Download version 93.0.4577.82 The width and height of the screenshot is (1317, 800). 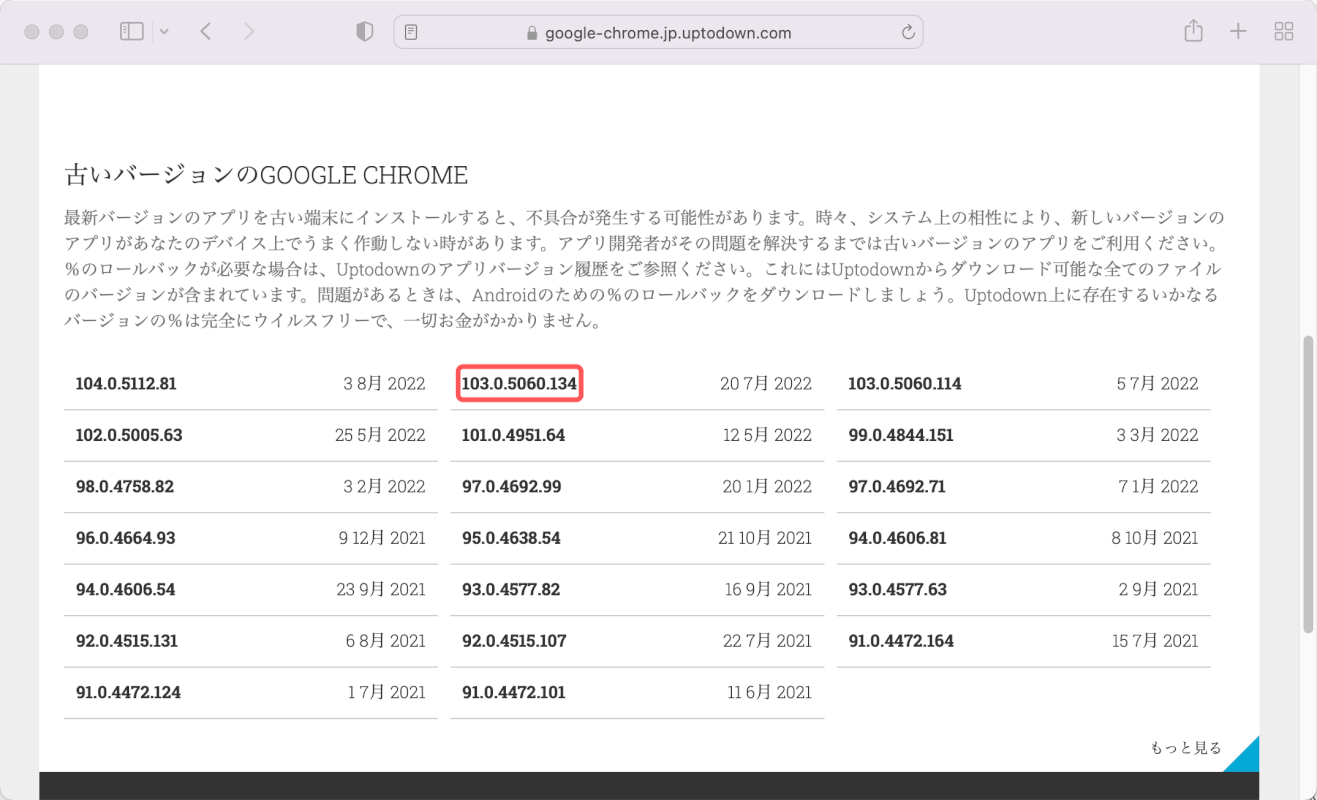coord(511,590)
